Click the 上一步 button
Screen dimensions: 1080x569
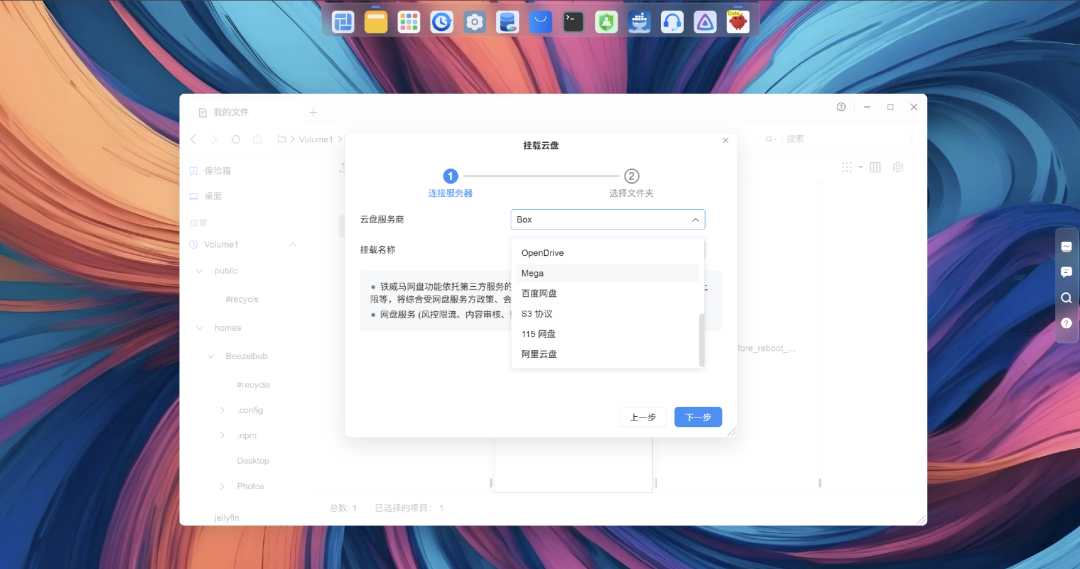643,417
